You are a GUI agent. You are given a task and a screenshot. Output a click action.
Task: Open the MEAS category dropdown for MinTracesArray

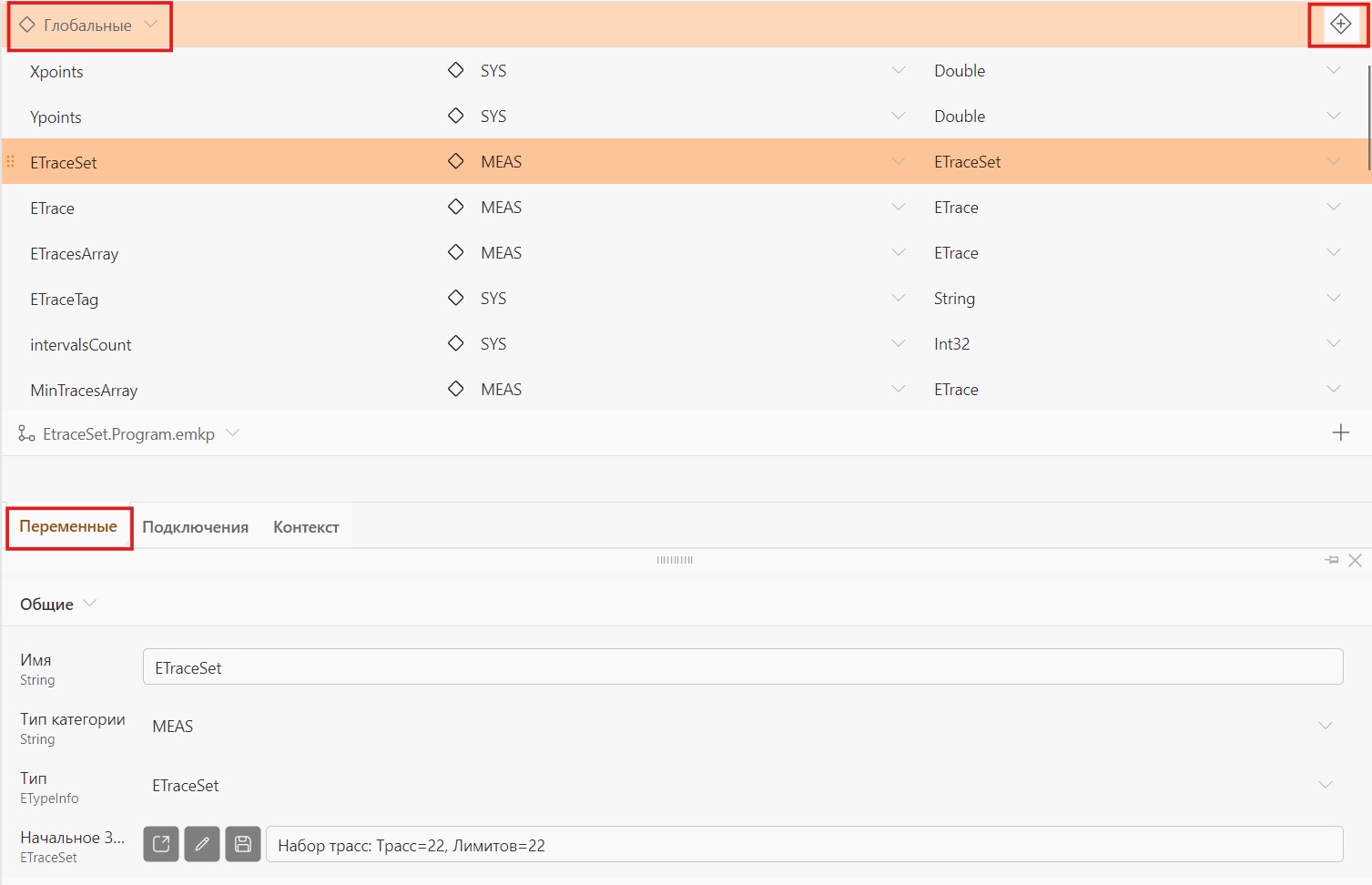coord(899,389)
